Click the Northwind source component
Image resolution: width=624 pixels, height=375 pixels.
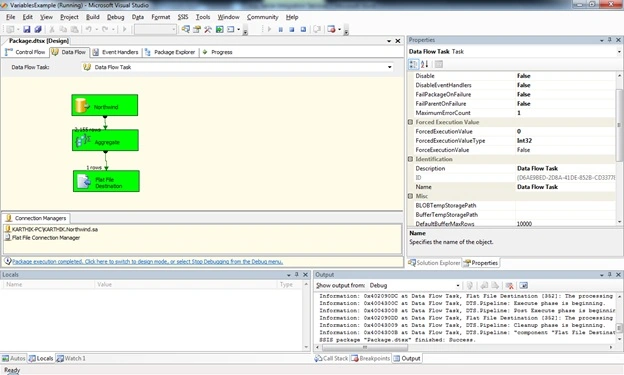[105, 105]
